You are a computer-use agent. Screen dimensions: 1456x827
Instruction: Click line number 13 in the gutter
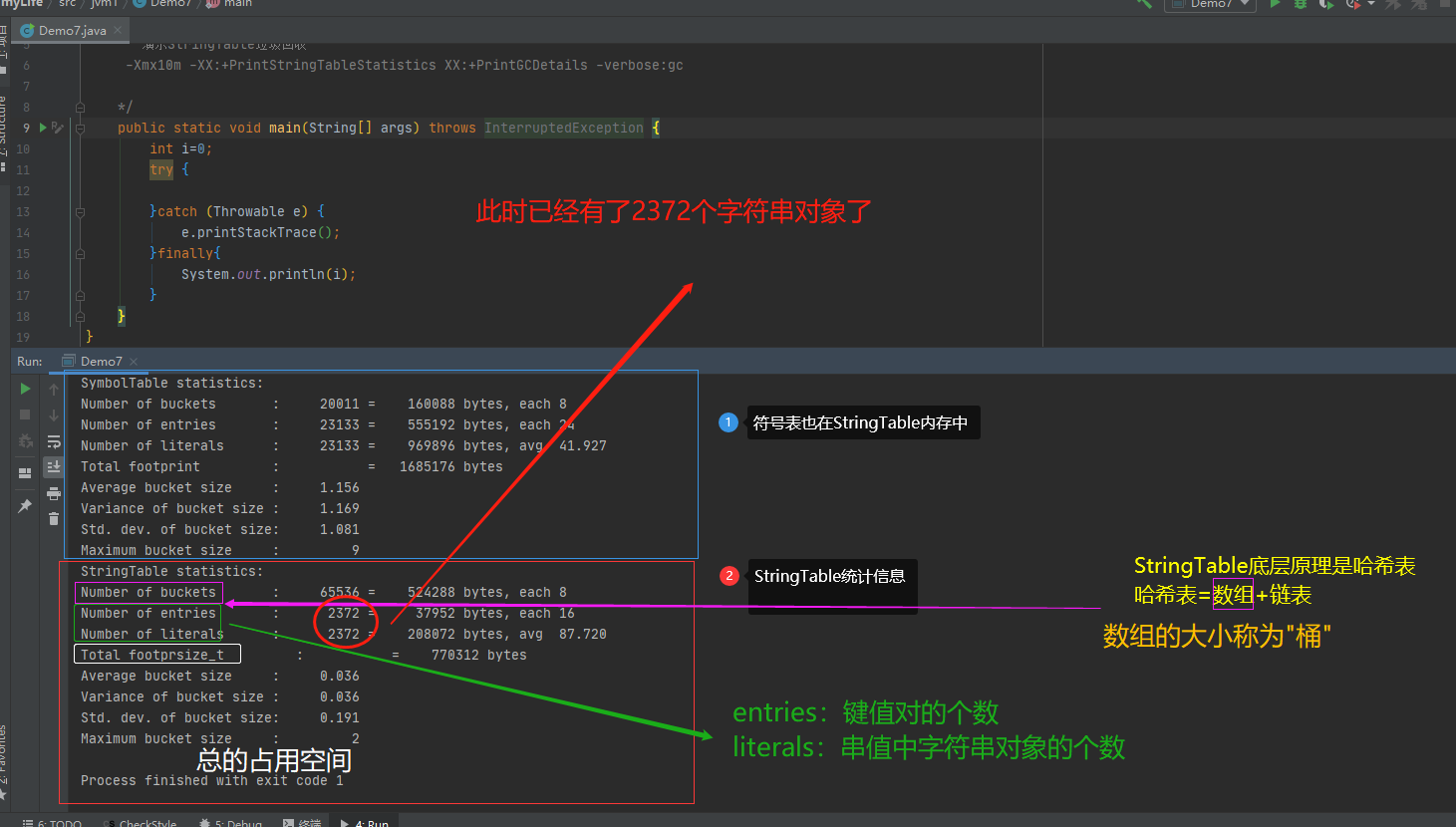click(x=23, y=211)
